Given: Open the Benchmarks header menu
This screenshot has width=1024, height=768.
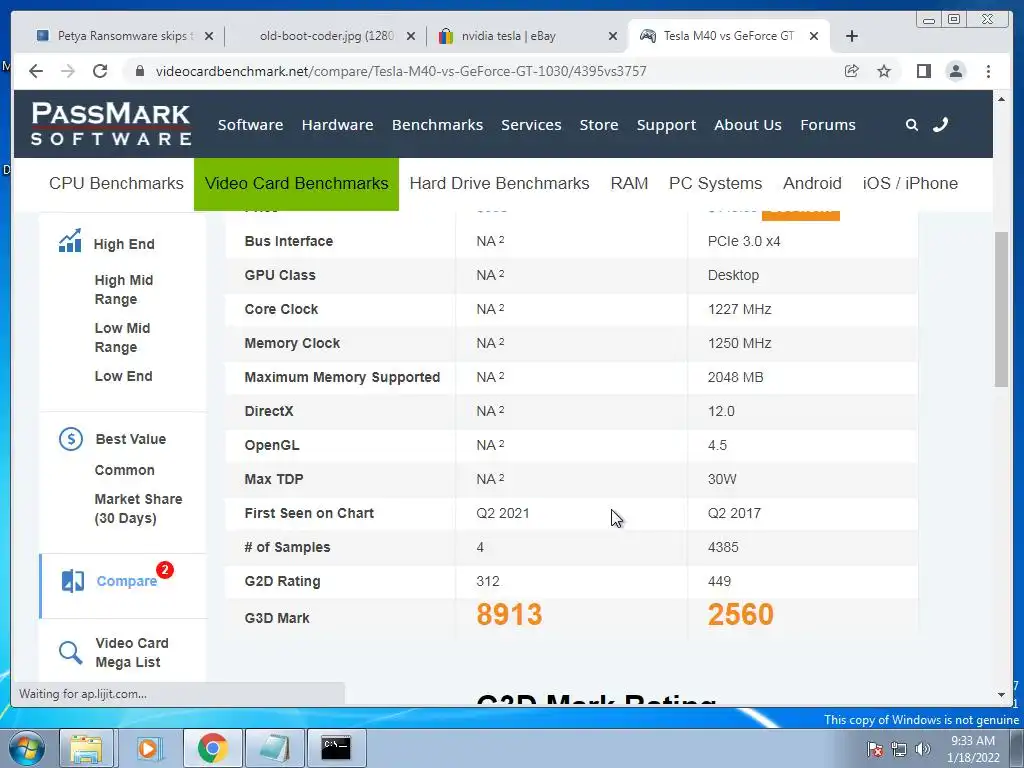Looking at the screenshot, I should [438, 125].
